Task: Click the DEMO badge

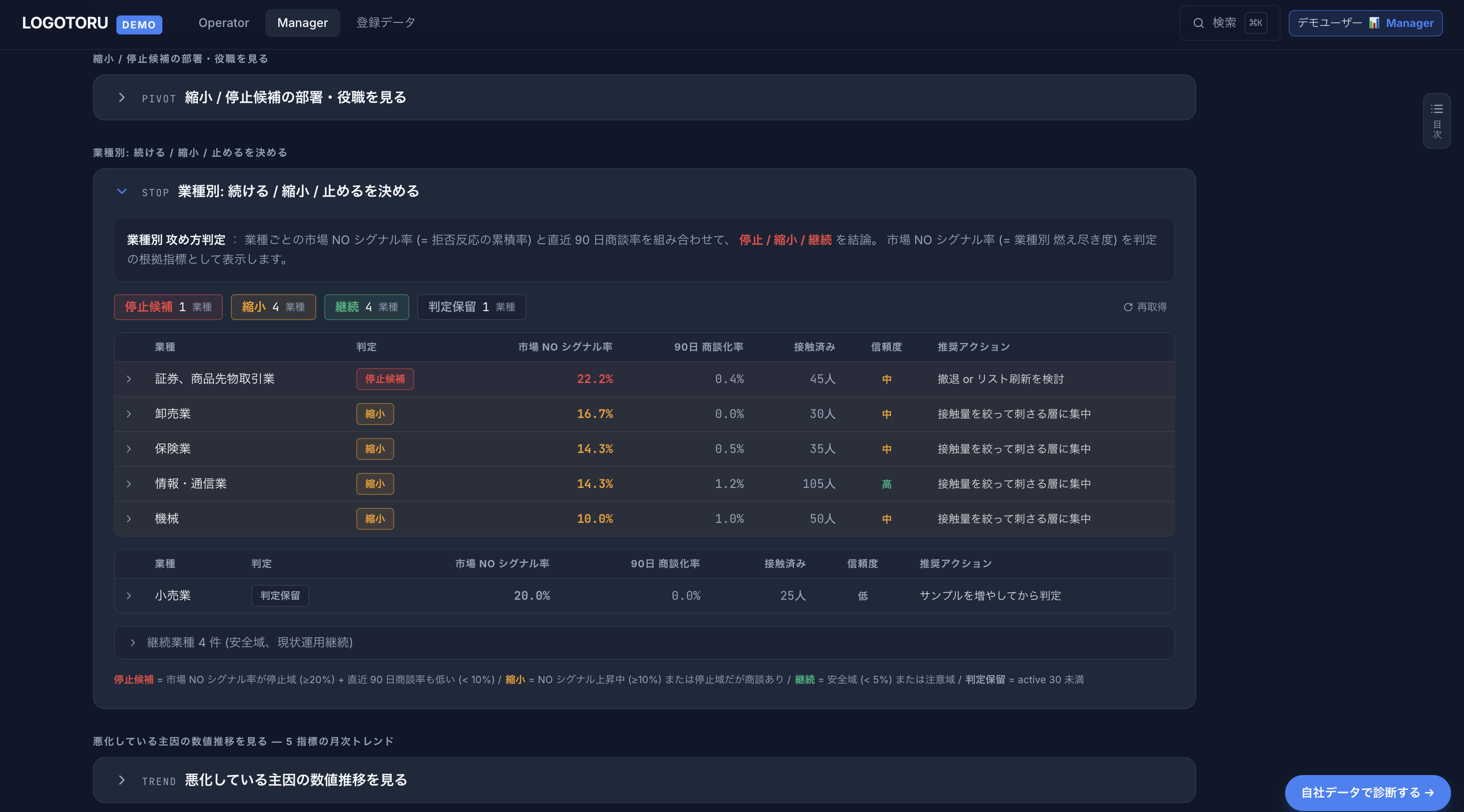Action: pyautogui.click(x=139, y=24)
